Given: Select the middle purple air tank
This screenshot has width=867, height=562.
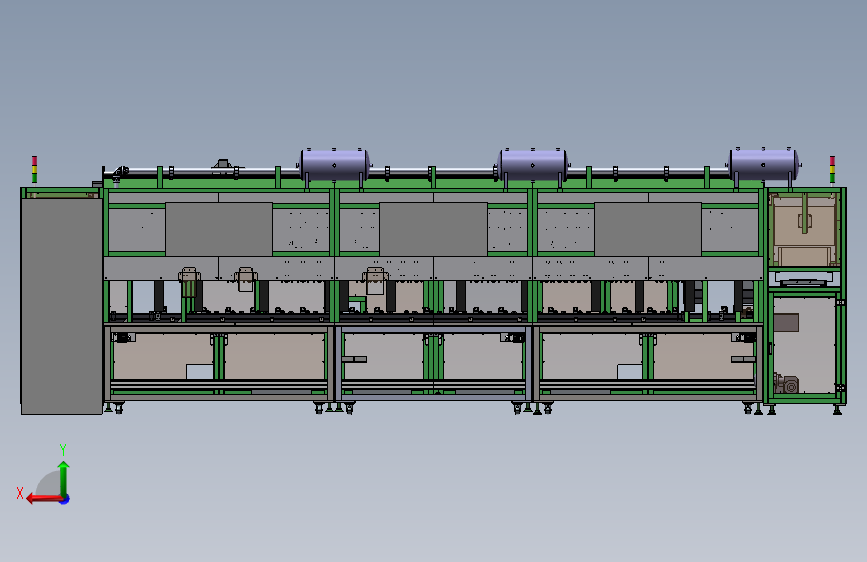Looking at the screenshot, I should pyautogui.click(x=532, y=165).
